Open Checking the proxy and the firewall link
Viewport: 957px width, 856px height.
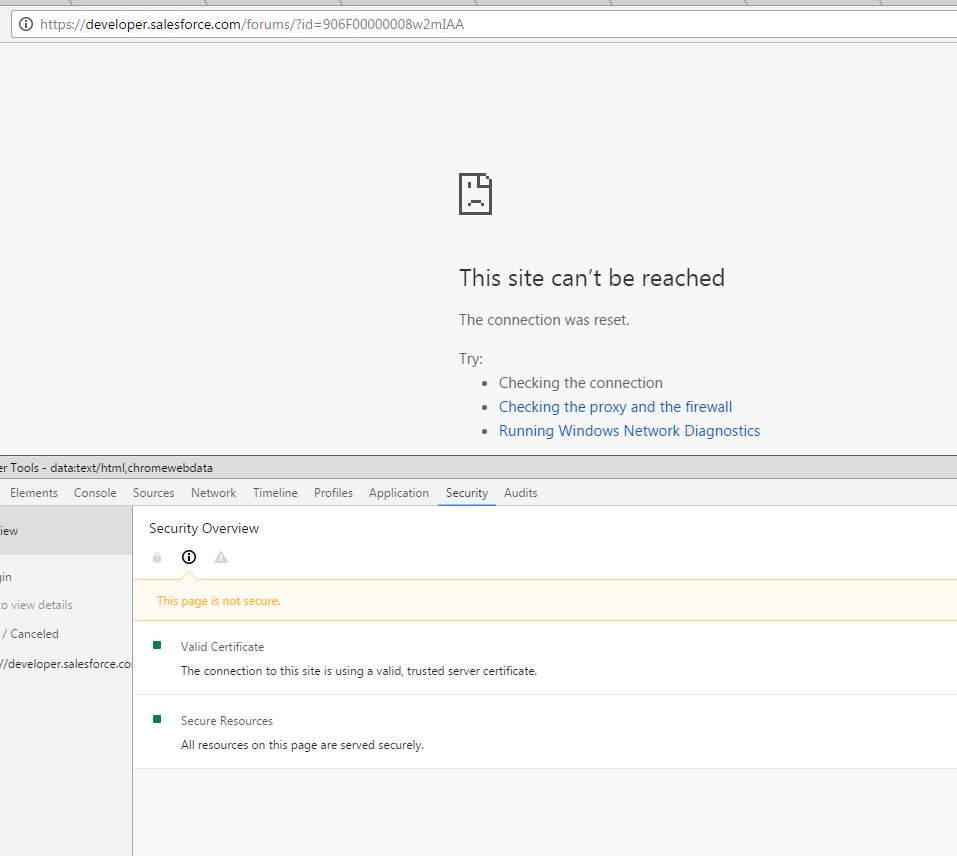tap(615, 407)
